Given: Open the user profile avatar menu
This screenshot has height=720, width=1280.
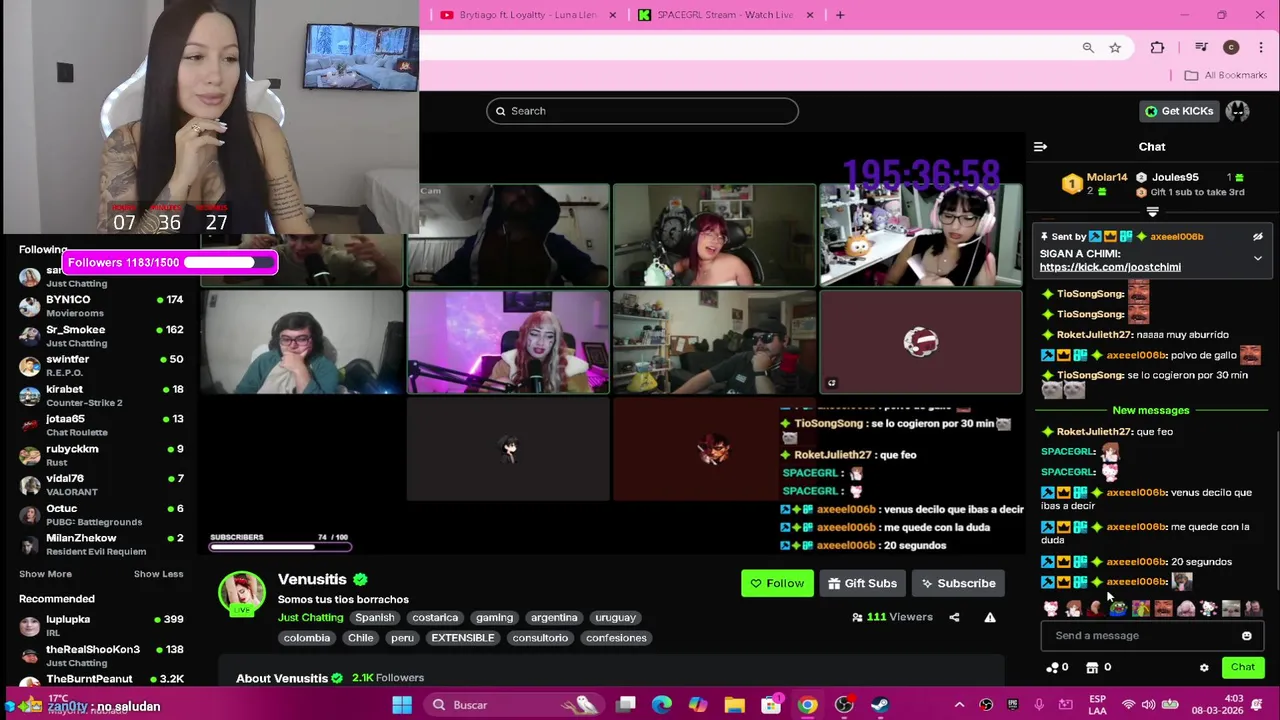Looking at the screenshot, I should click(x=1238, y=111).
